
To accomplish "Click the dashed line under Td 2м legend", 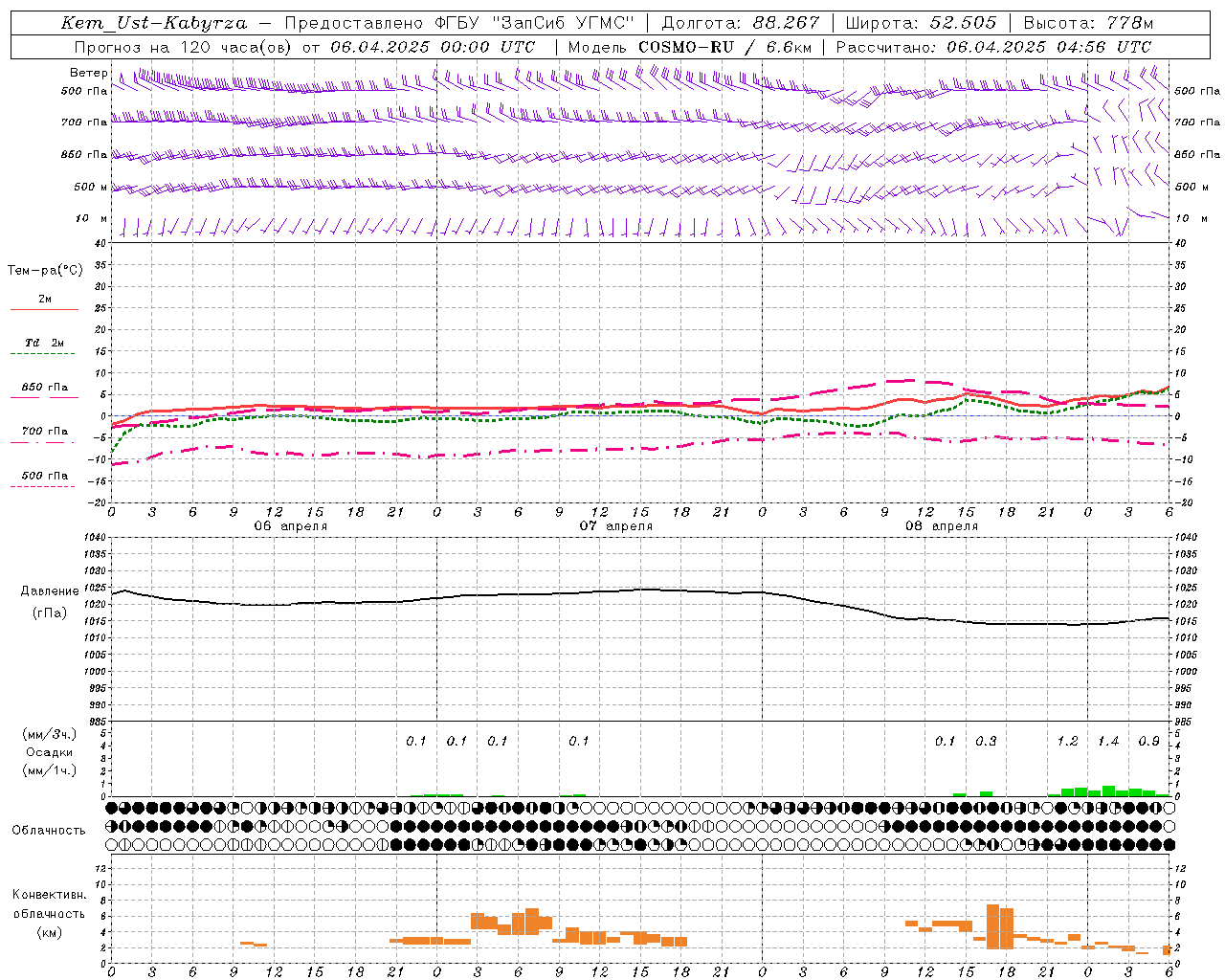I will (42, 354).
